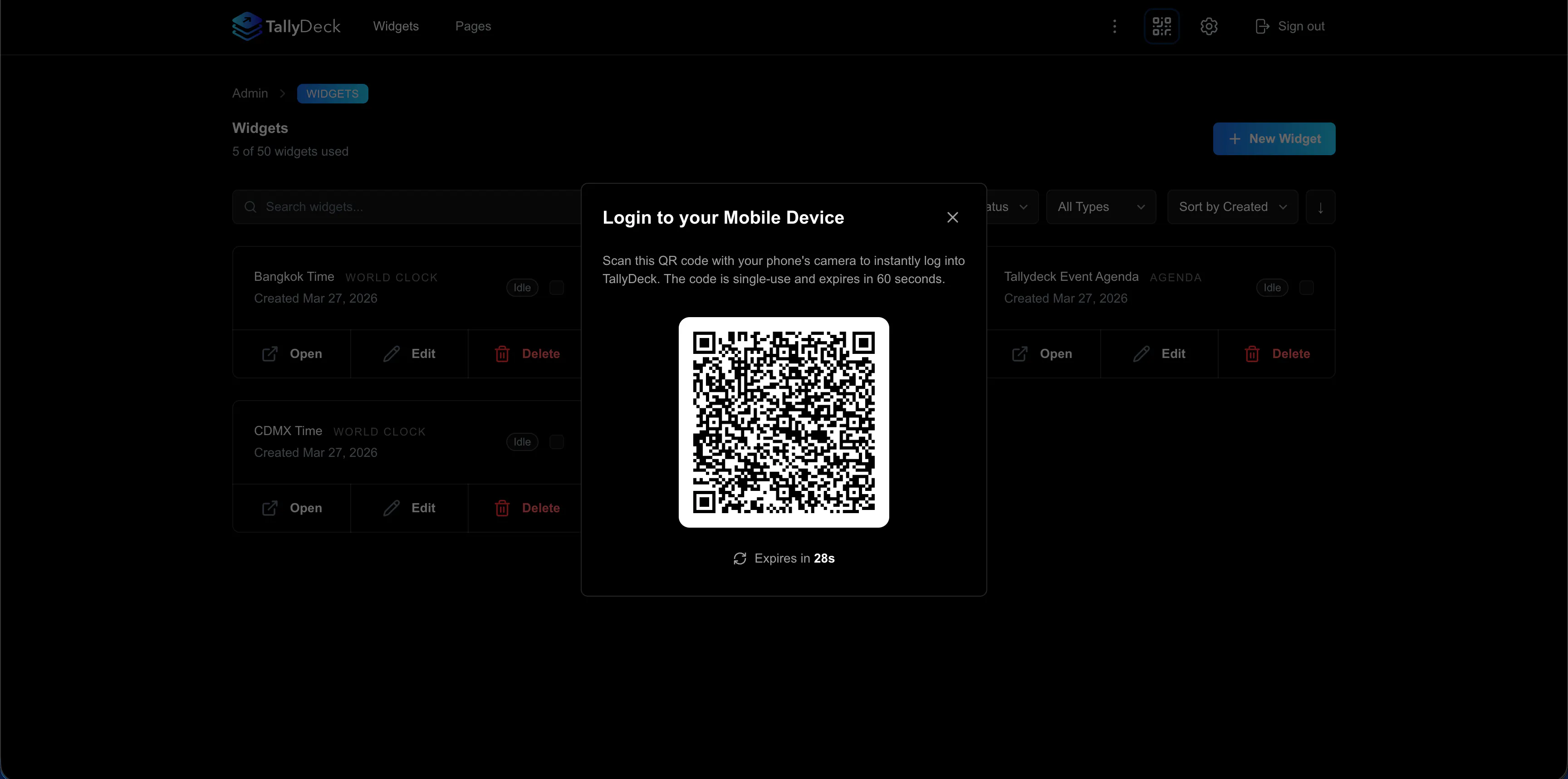The width and height of the screenshot is (1568, 779).
Task: Click the '5 of 50 widgets used' text
Action: click(290, 152)
